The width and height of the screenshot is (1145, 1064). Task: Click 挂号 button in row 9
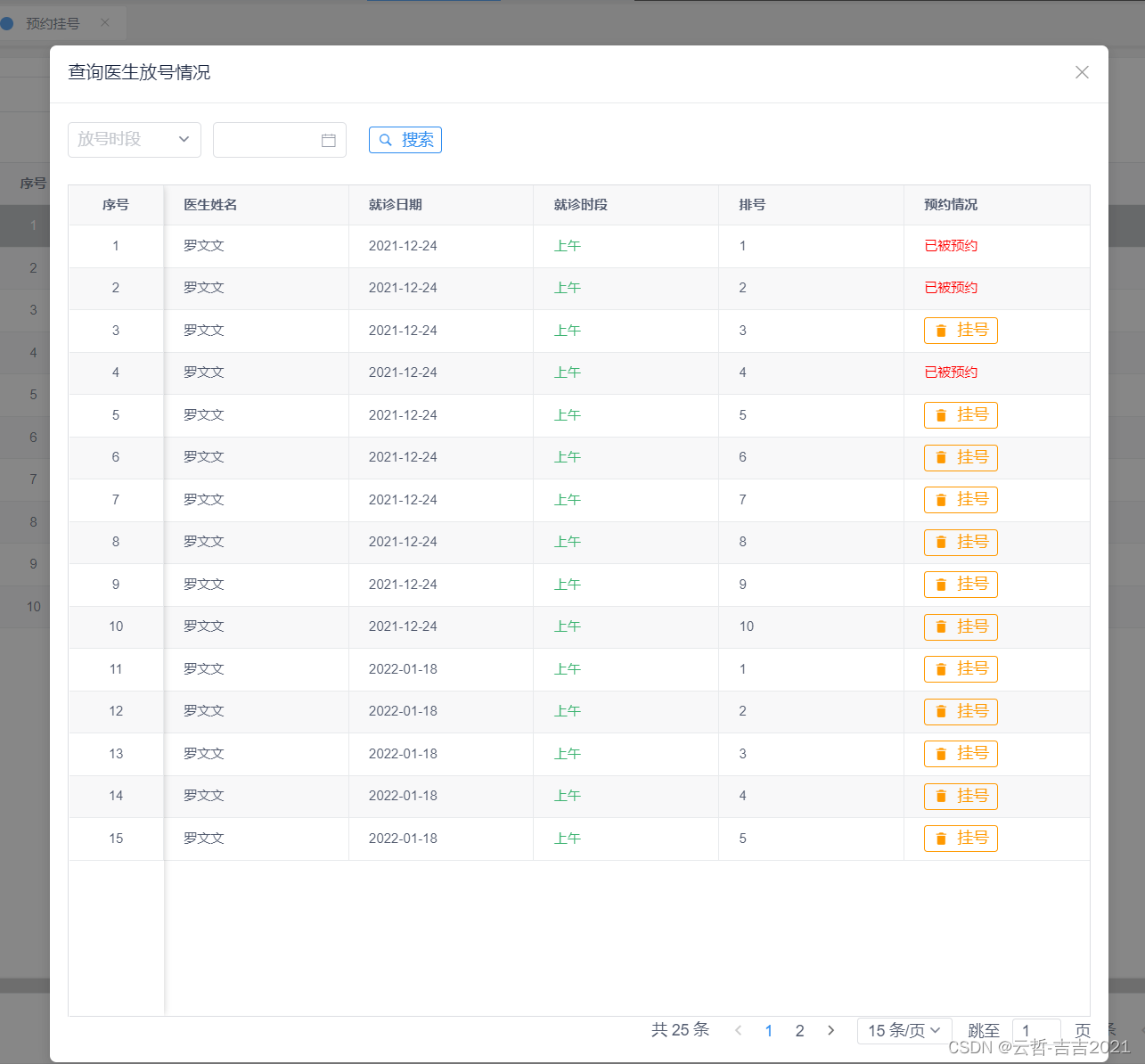tap(961, 585)
